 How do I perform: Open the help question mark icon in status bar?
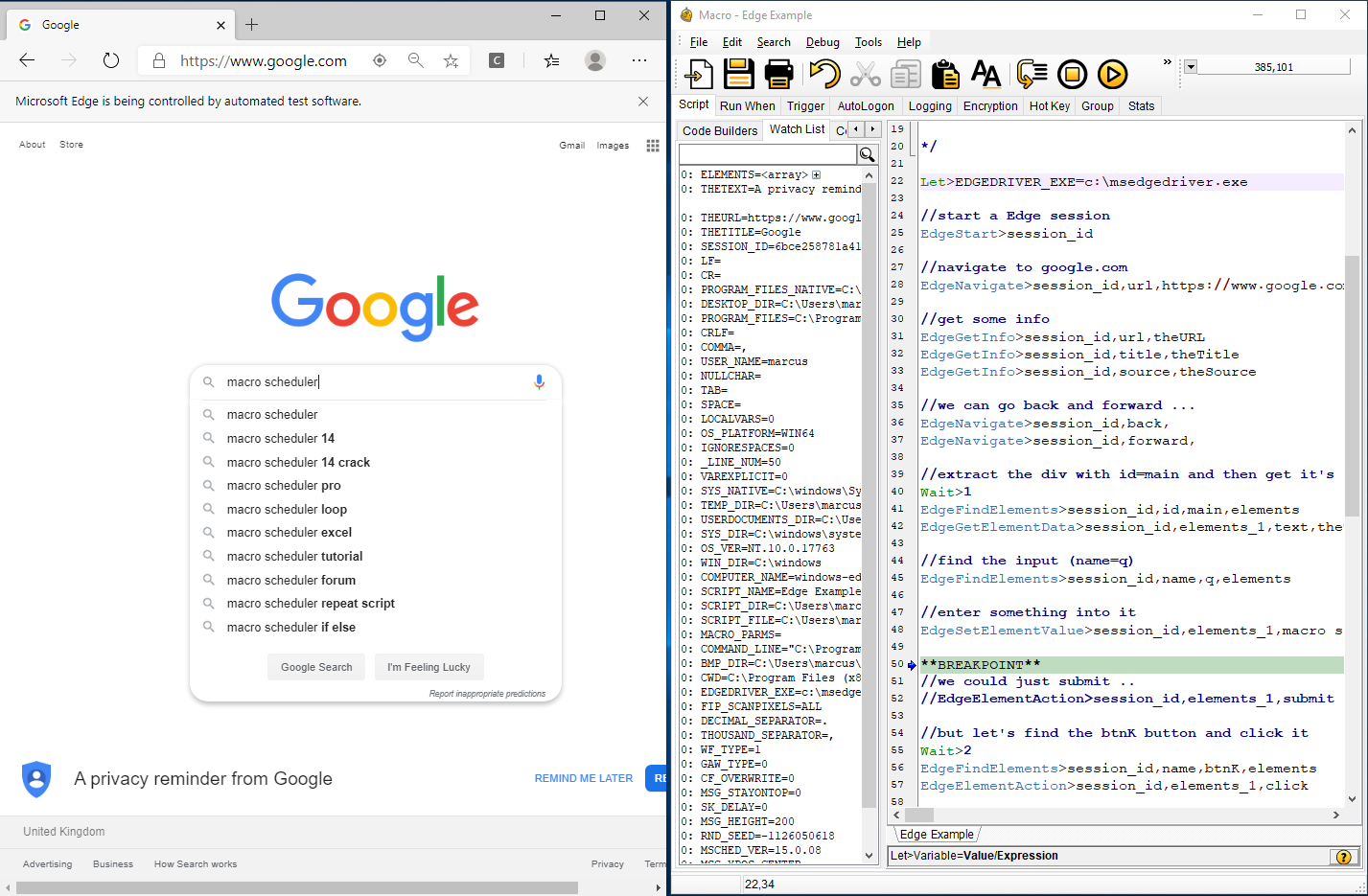pos(1343,857)
